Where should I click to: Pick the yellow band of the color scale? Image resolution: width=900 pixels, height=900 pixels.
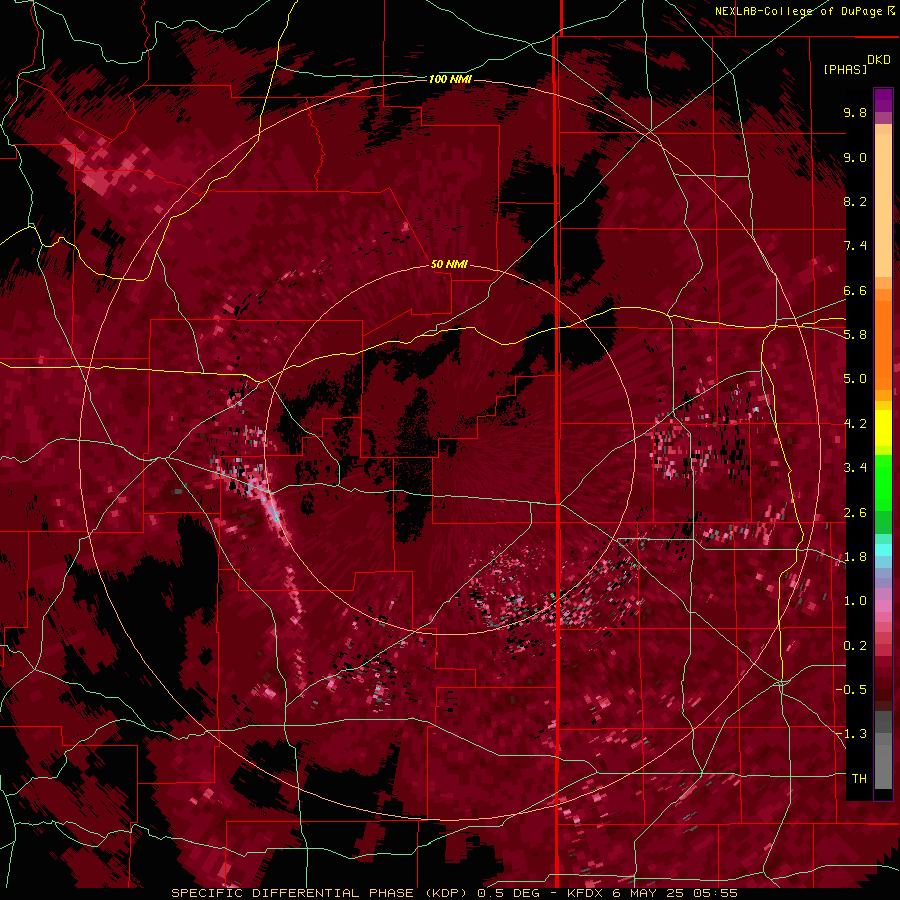(x=883, y=428)
